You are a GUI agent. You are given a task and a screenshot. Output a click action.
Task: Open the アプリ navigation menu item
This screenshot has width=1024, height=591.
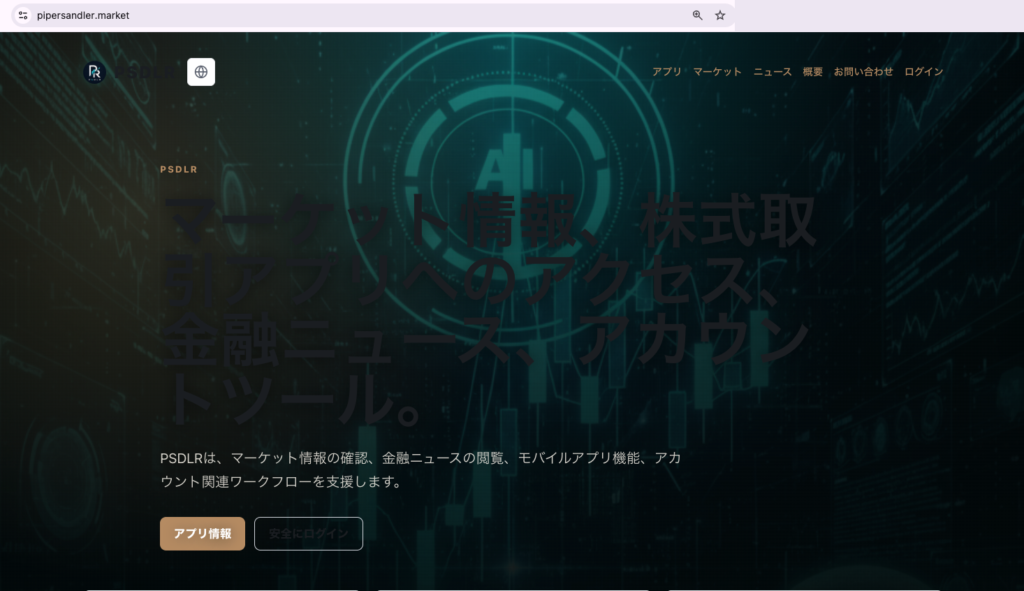point(667,72)
